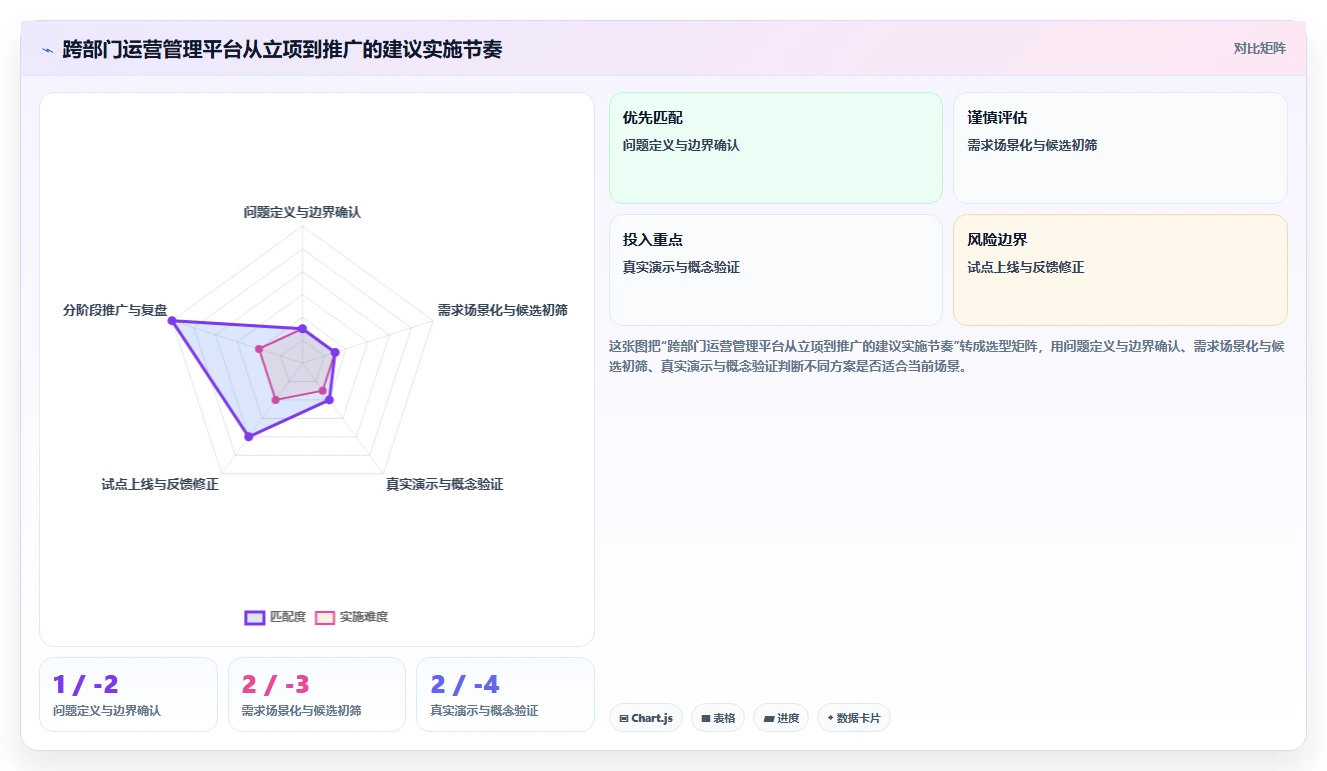Click the description paragraph starting 这张图把
The image size is (1327, 771).
[946, 356]
